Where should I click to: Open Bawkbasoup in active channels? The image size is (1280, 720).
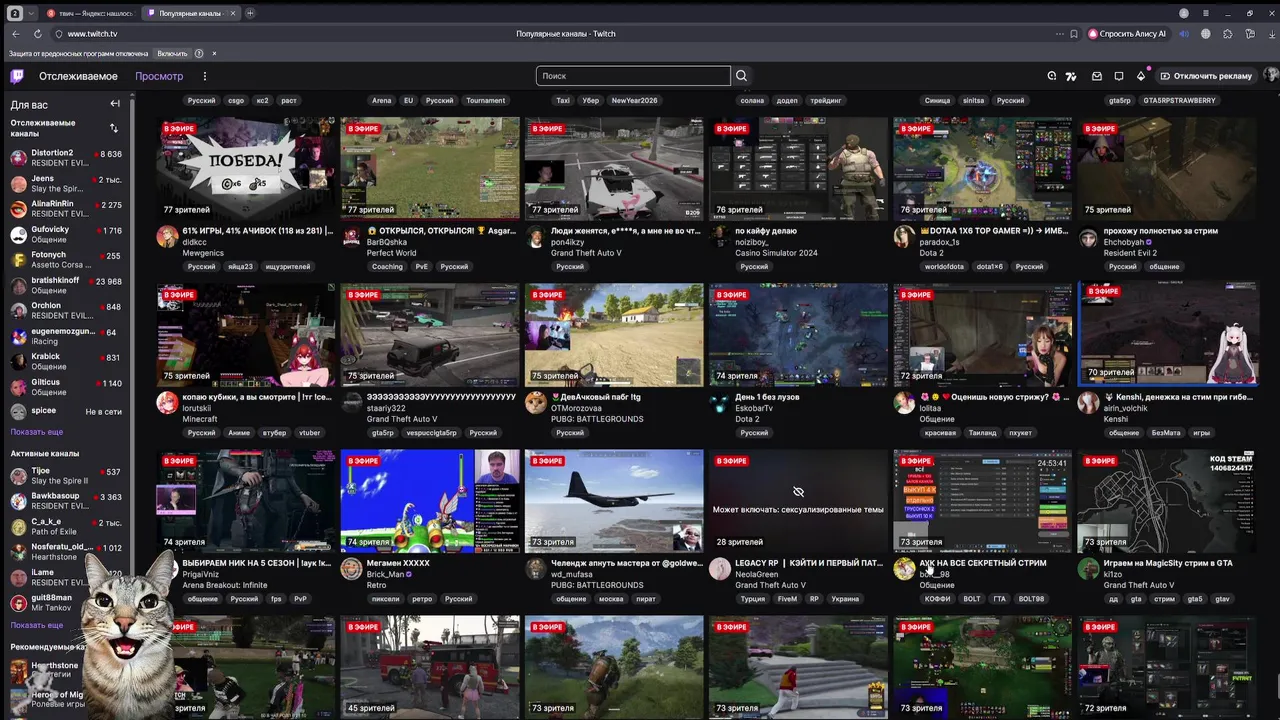click(x=67, y=501)
